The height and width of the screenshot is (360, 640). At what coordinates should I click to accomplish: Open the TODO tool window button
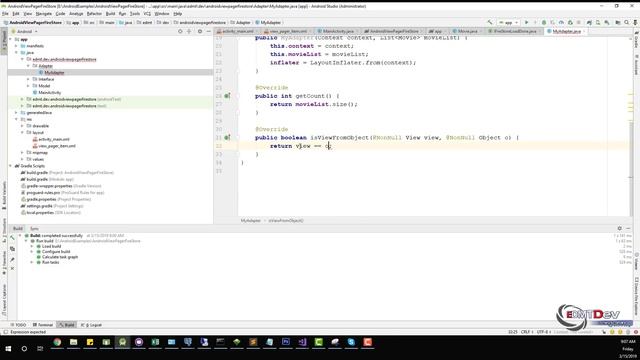coord(18,325)
